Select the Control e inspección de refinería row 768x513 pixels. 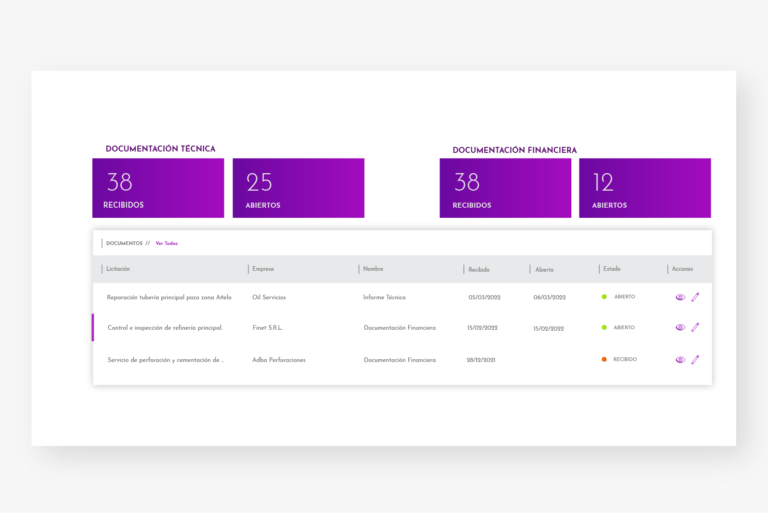(165, 327)
